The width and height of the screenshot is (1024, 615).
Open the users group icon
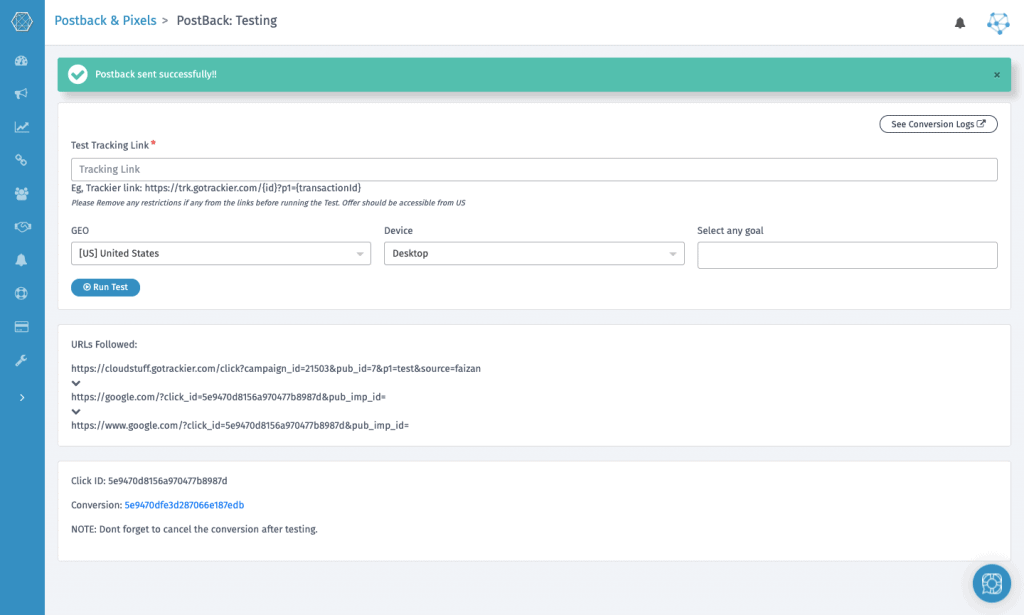[x=21, y=194]
